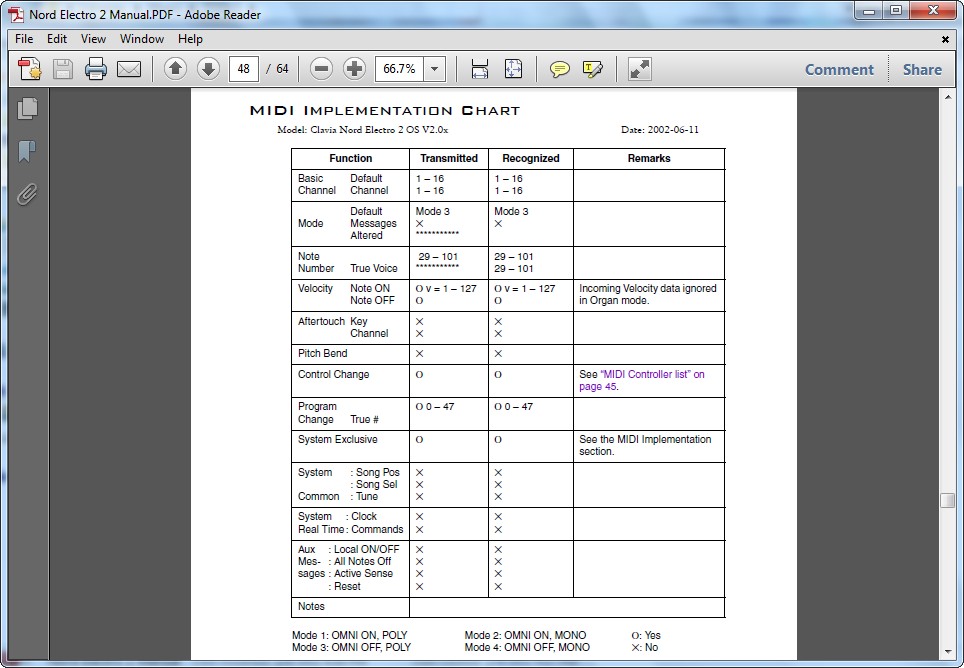Go to the next page arrow
Viewport: 964px width, 668px height.
[208, 69]
